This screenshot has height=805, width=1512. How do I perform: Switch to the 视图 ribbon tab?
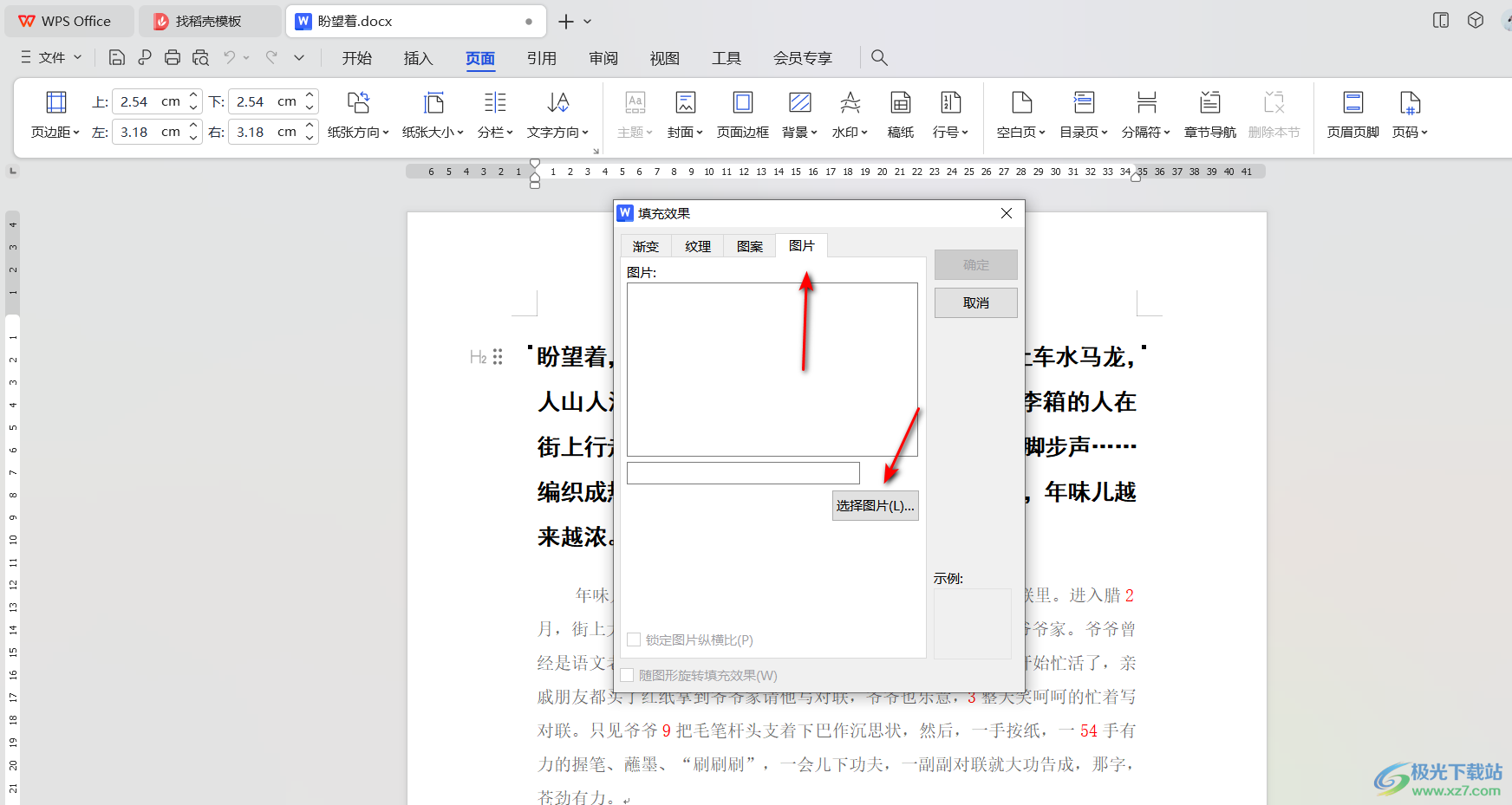[x=664, y=57]
